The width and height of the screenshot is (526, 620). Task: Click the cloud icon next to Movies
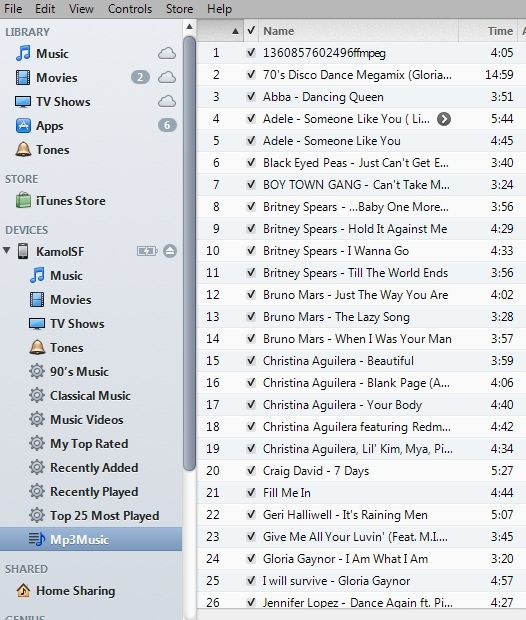[167, 77]
